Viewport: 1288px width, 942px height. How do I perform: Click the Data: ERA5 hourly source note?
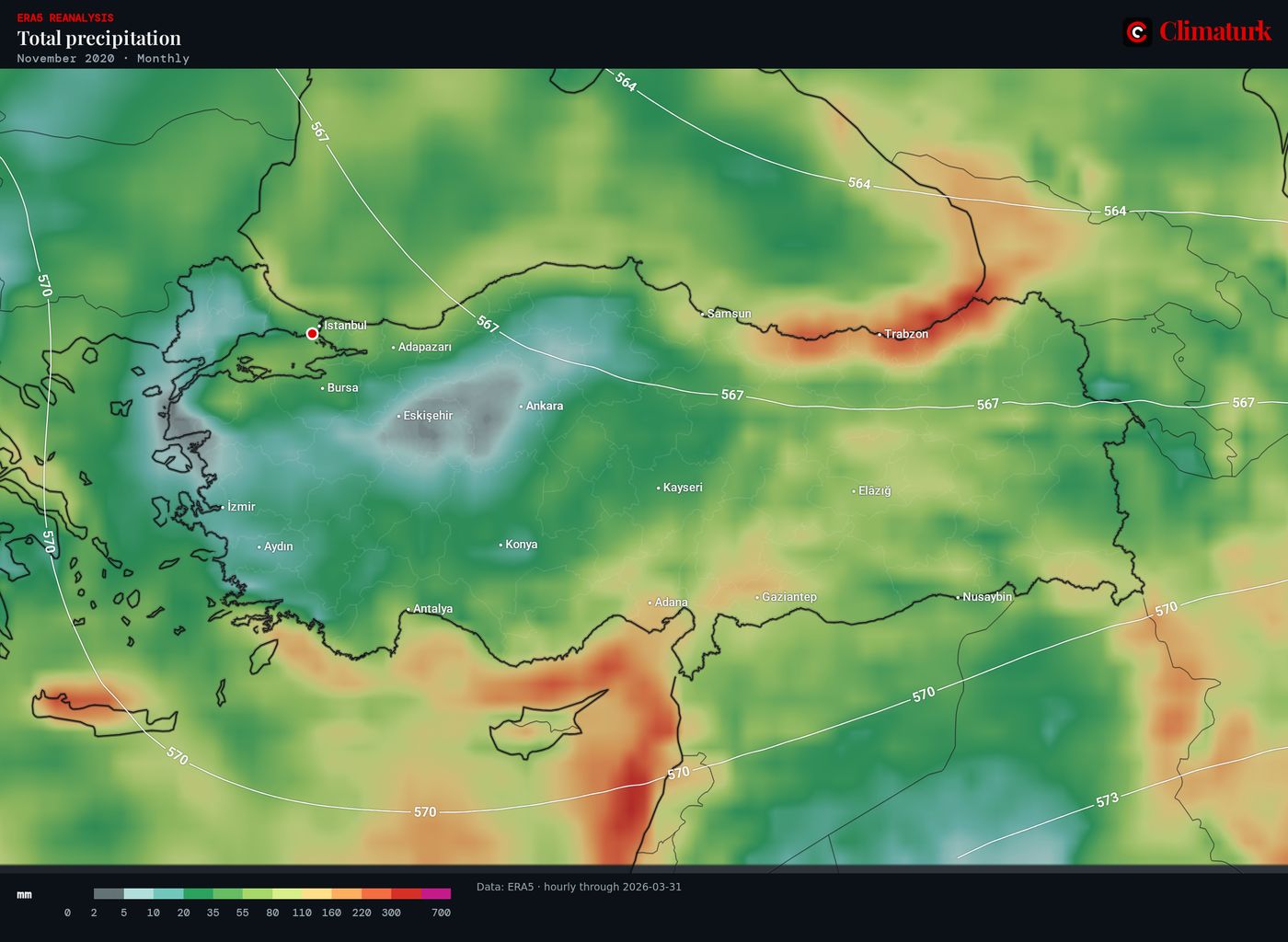tap(579, 887)
